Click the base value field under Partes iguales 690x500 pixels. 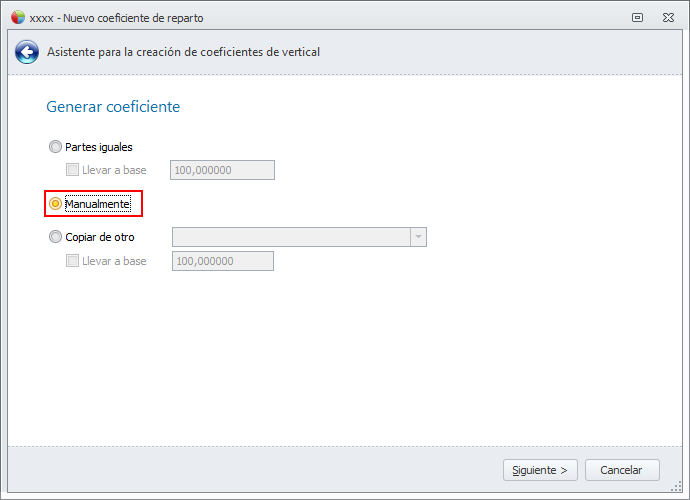222,170
